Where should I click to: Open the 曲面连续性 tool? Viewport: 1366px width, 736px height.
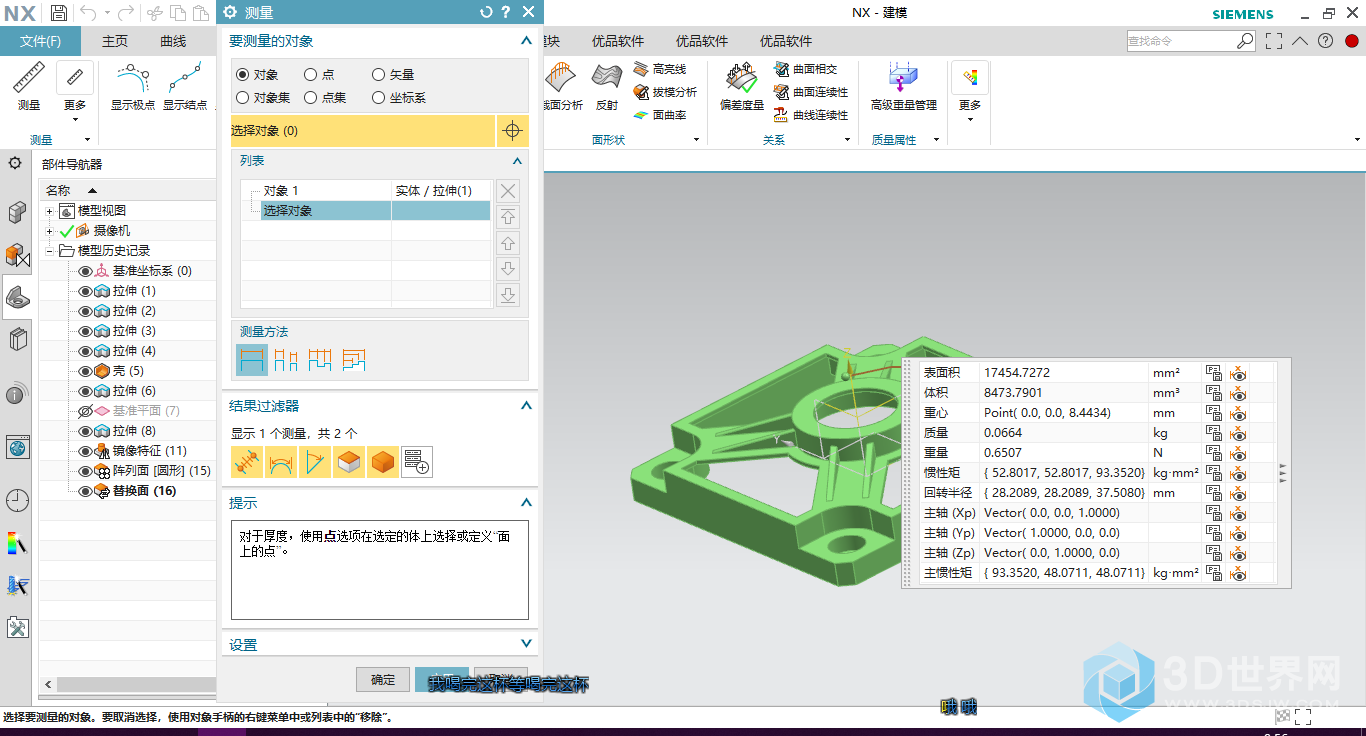point(811,92)
